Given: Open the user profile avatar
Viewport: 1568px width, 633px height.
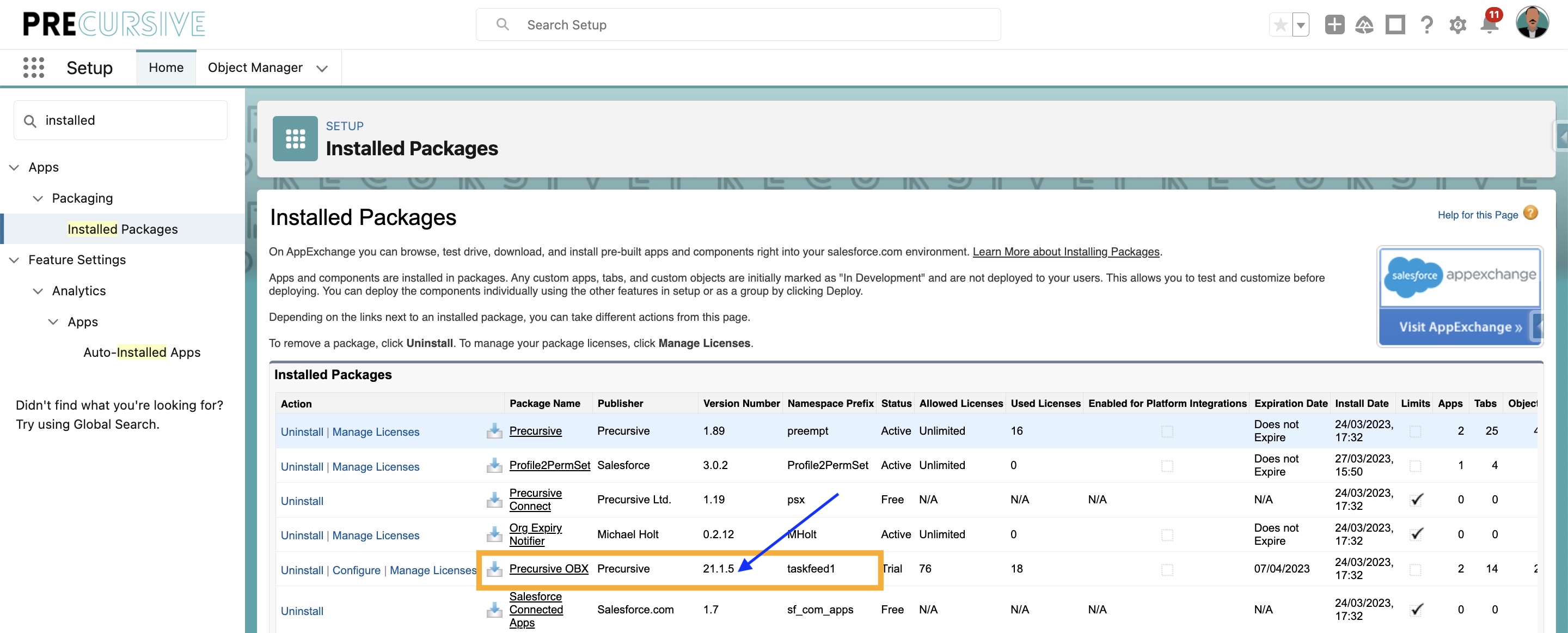Looking at the screenshot, I should pos(1532,23).
